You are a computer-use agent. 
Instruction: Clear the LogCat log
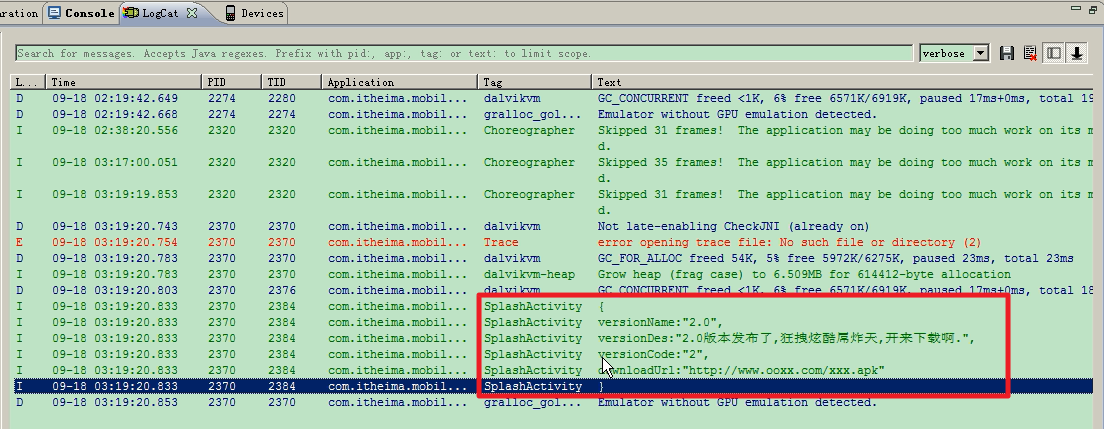pos(1030,54)
